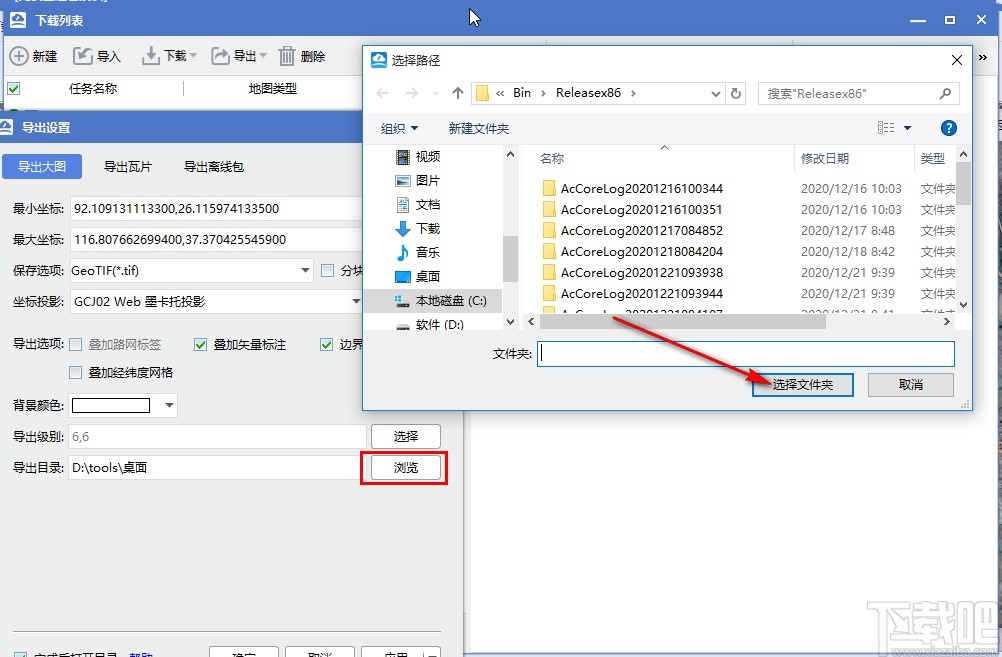This screenshot has width=1002, height=657.
Task: Enable 叠加路网标签 checkbox
Action: point(75,345)
